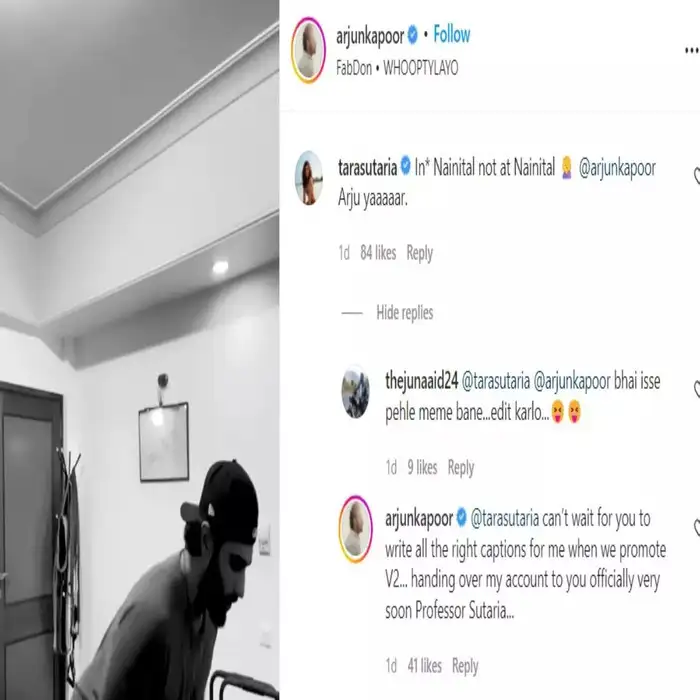Open the FabDon audio artist link
This screenshot has height=700, width=700.
354,68
